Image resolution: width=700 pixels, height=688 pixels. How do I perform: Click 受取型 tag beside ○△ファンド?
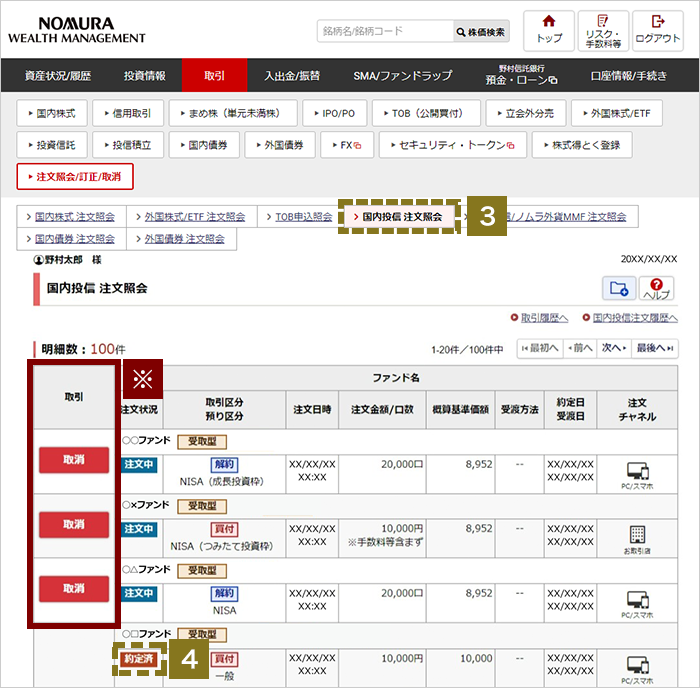tap(202, 571)
